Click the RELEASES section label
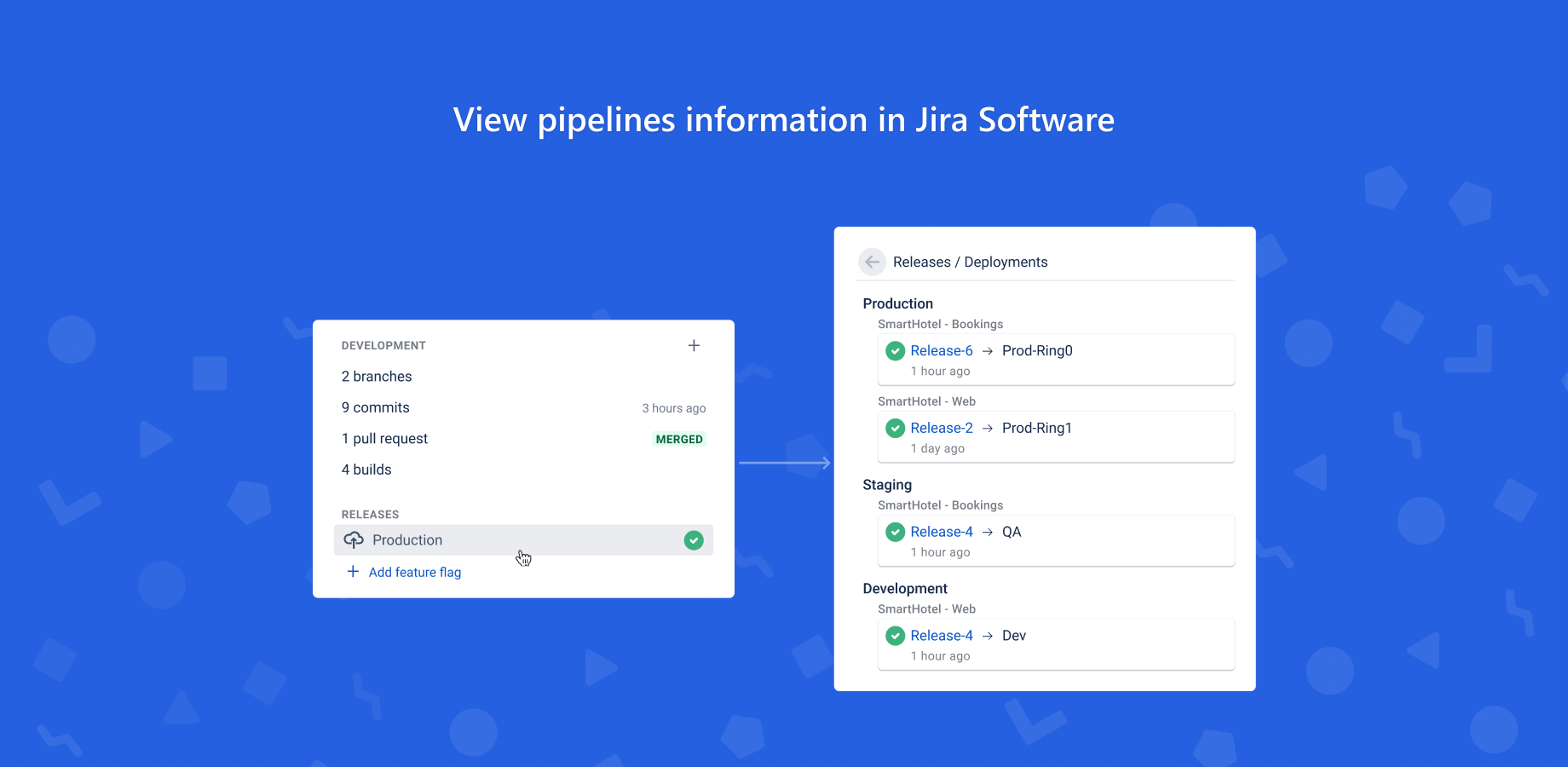 click(x=370, y=515)
